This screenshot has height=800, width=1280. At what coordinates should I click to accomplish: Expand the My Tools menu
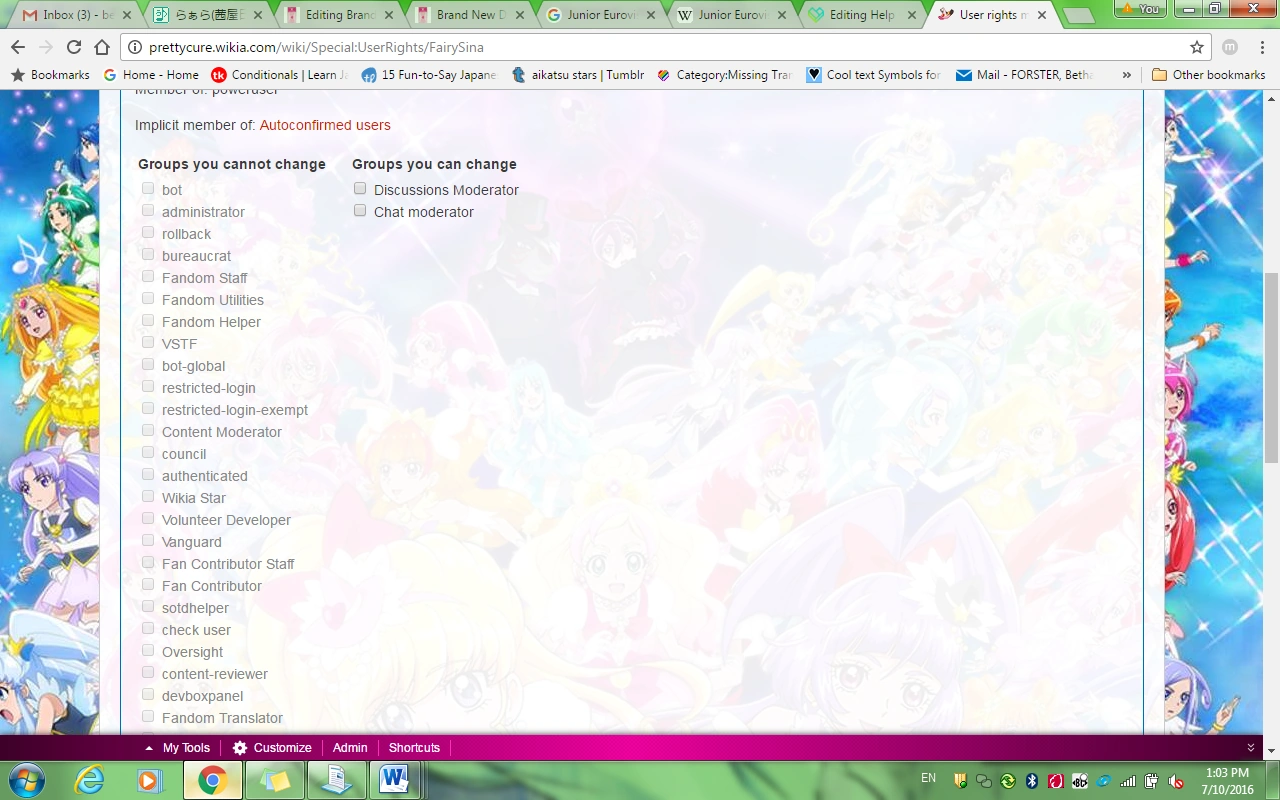tap(178, 748)
